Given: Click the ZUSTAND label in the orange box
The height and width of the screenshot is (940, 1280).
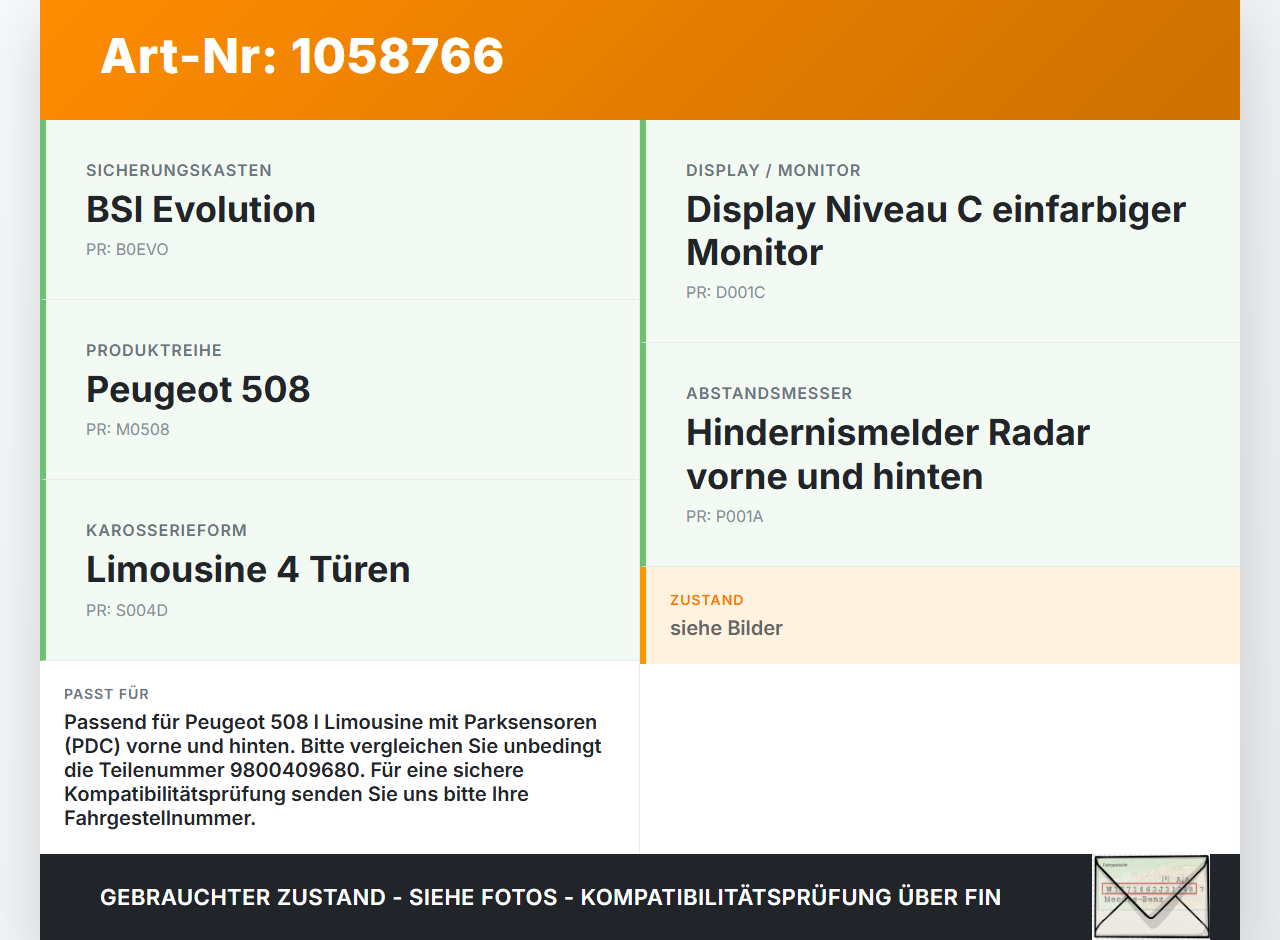Looking at the screenshot, I should pos(707,600).
